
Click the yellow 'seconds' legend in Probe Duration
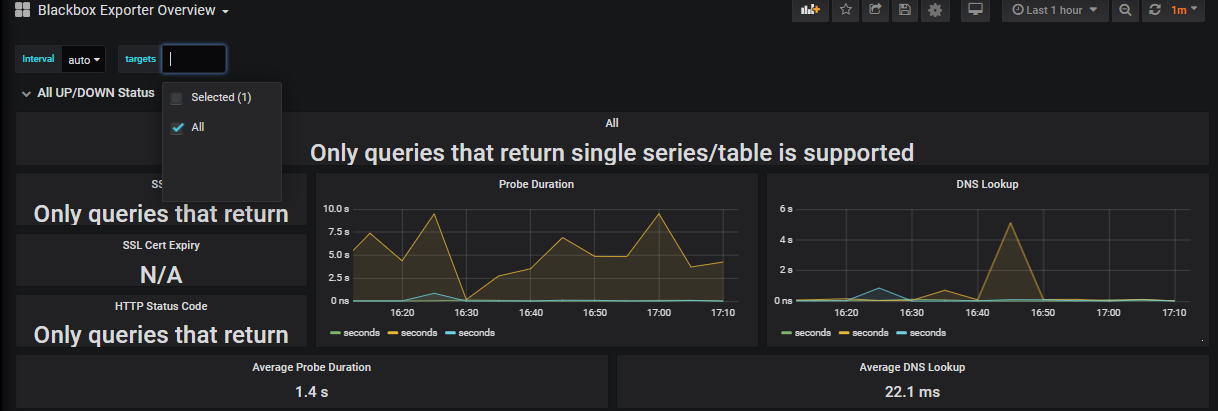point(412,333)
